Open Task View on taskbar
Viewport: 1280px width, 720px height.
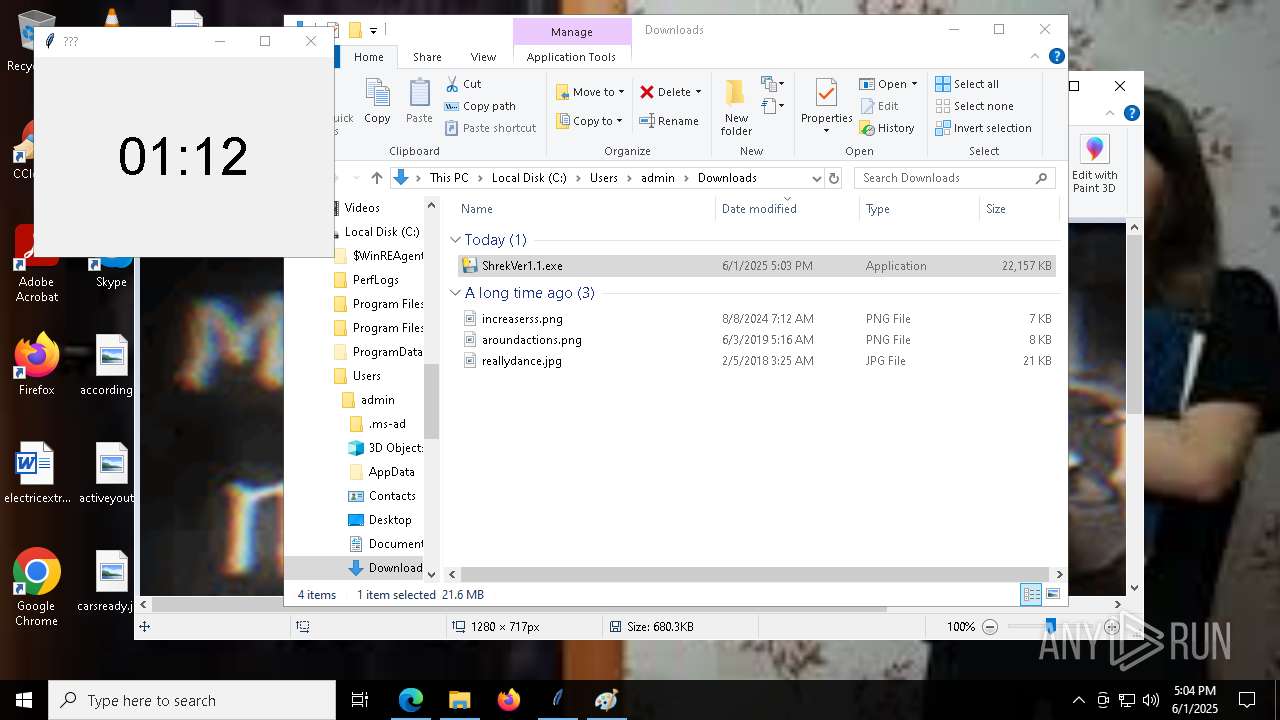pyautogui.click(x=360, y=700)
